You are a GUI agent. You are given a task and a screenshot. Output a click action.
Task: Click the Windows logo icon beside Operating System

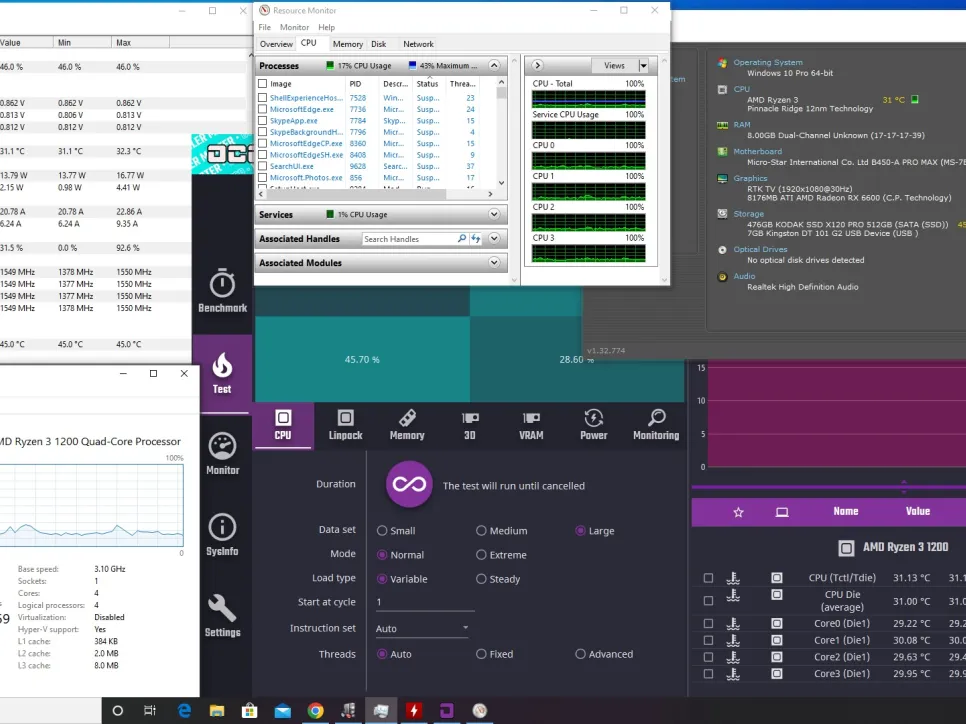(722, 63)
